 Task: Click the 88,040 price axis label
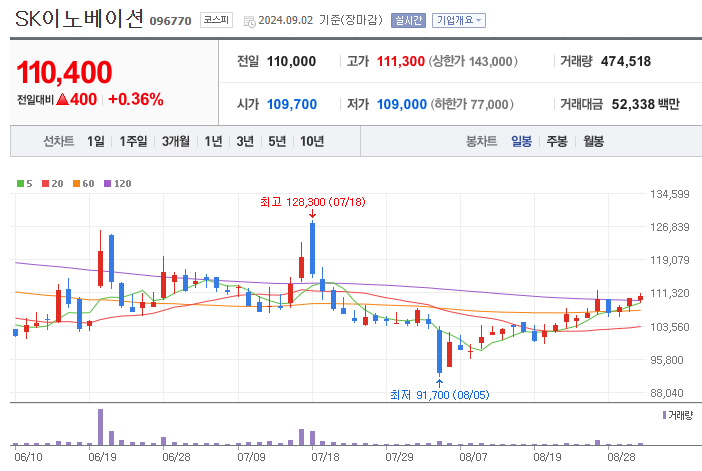[x=667, y=393]
